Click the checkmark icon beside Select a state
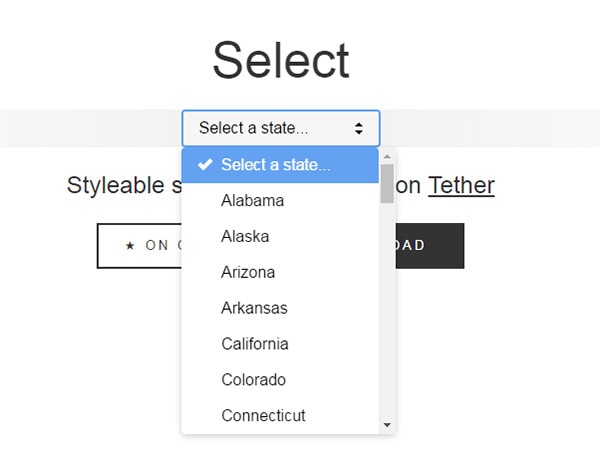 205,165
